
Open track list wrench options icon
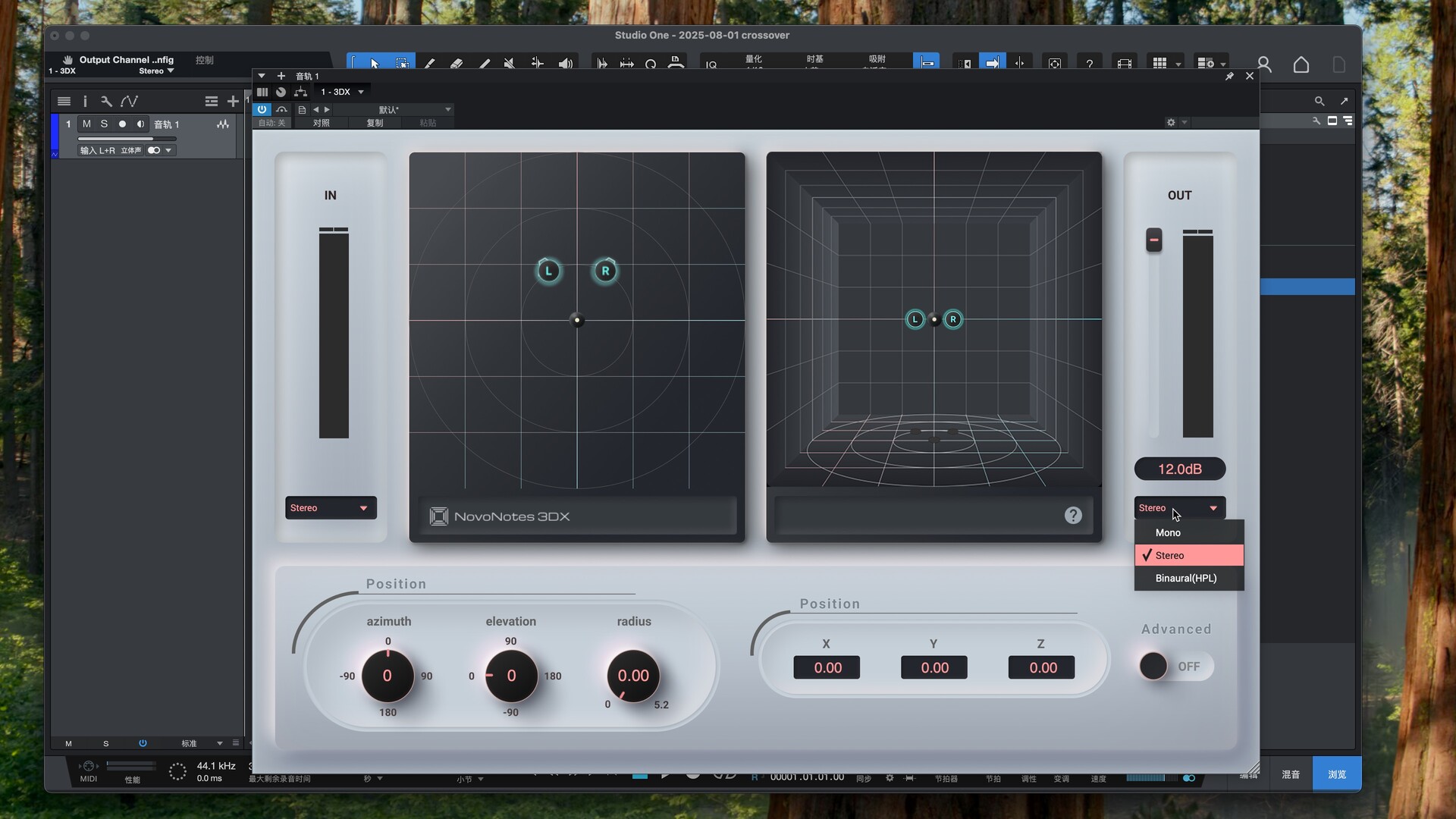pyautogui.click(x=106, y=101)
